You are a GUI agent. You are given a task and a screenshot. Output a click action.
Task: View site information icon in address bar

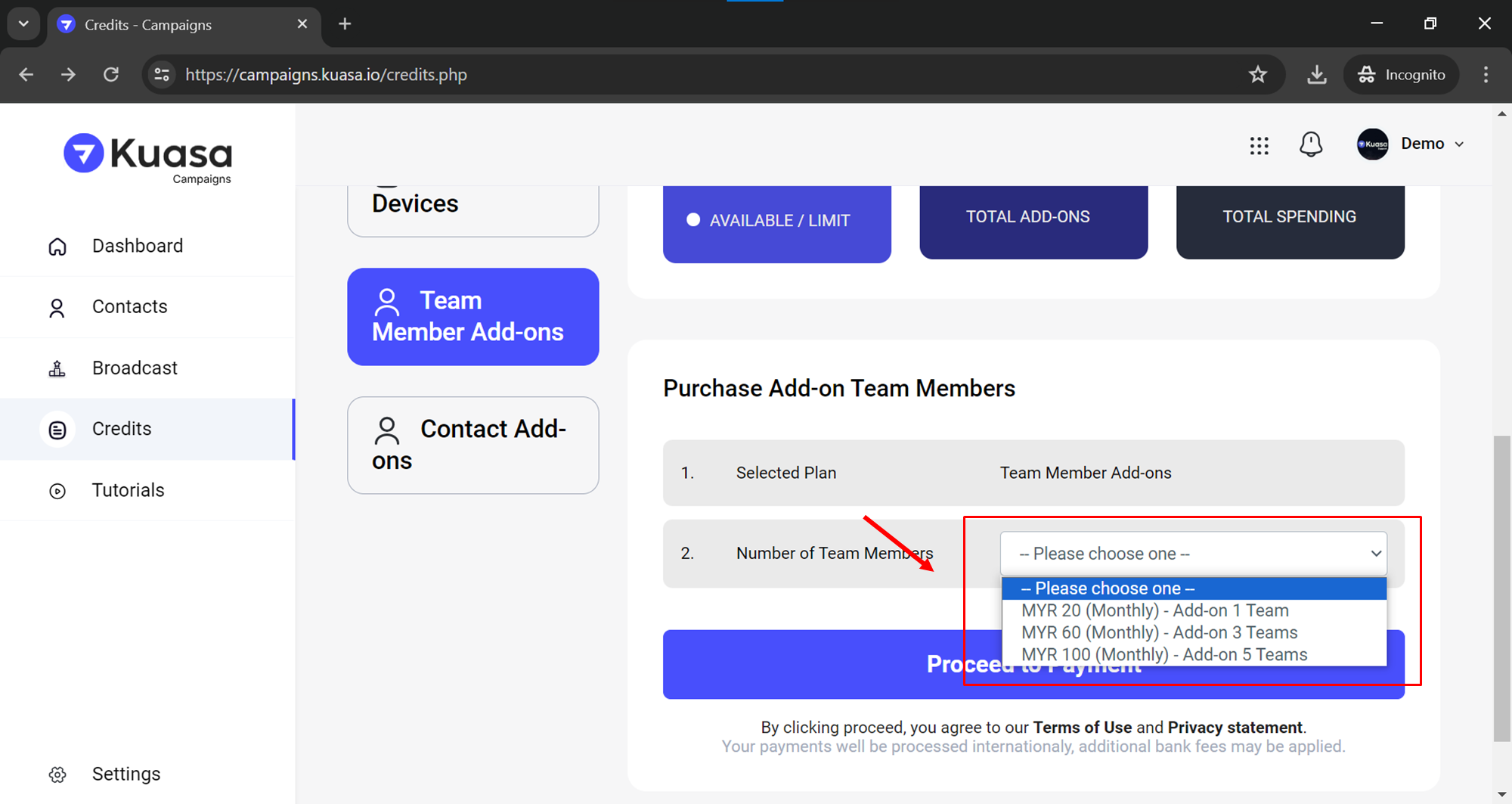tap(162, 75)
